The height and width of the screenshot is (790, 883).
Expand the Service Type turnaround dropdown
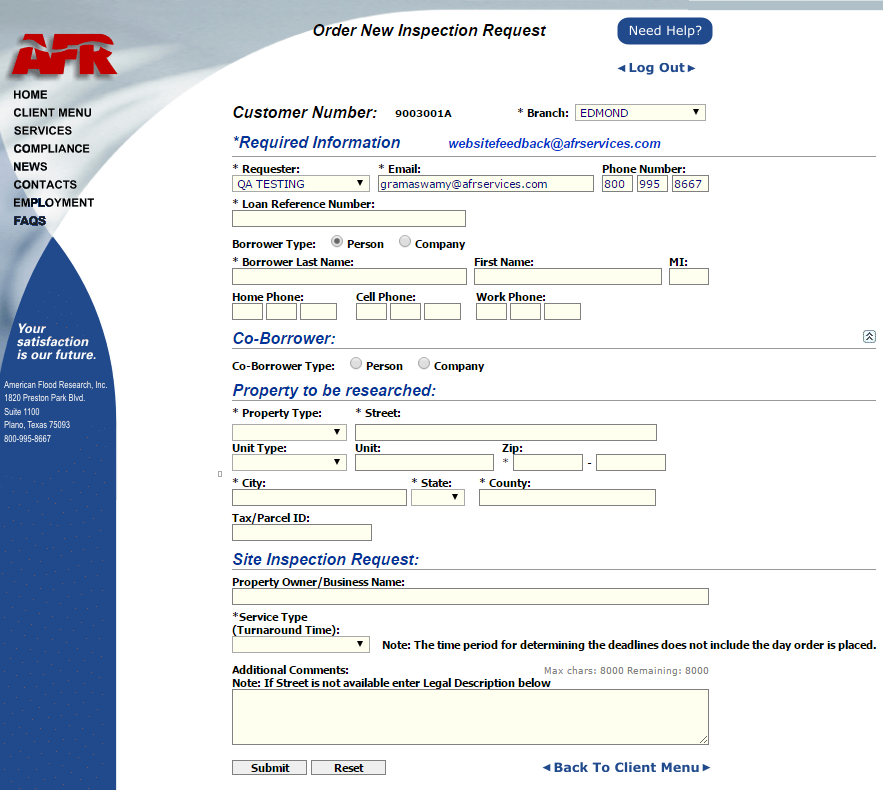(301, 644)
